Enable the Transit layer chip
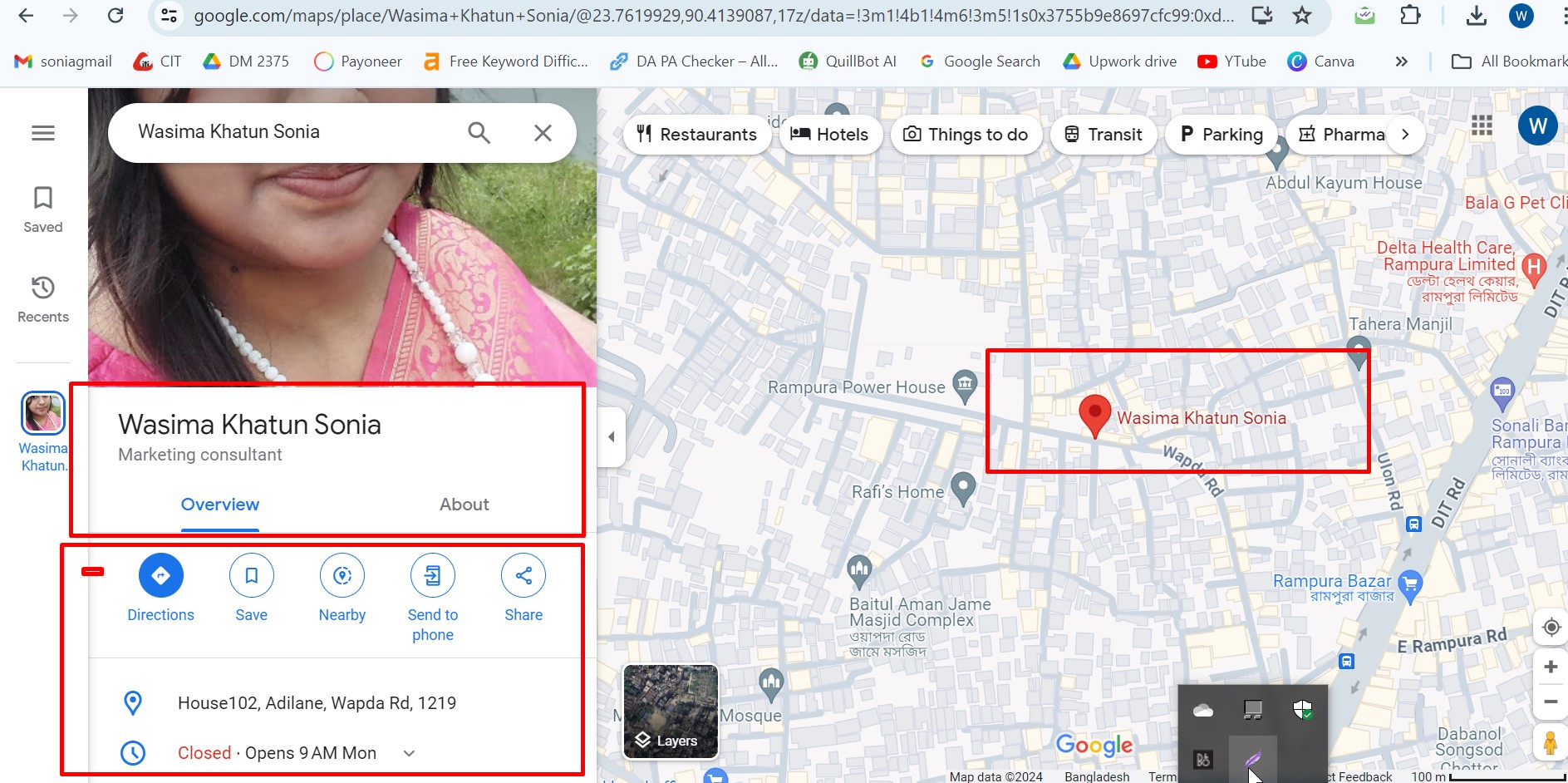Viewport: 1568px width, 783px height. click(1103, 134)
